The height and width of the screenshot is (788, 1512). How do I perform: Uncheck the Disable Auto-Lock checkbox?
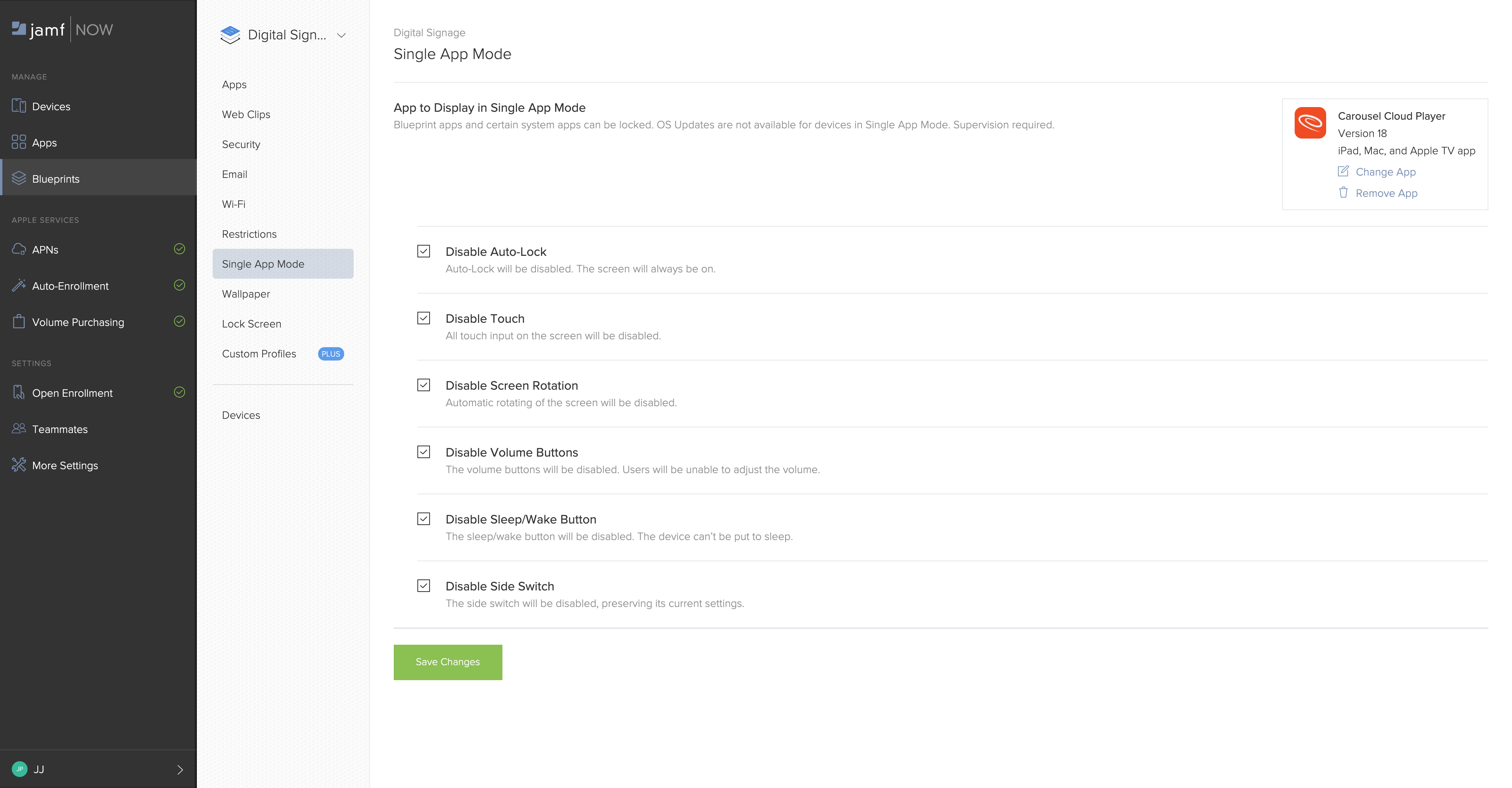pyautogui.click(x=423, y=251)
